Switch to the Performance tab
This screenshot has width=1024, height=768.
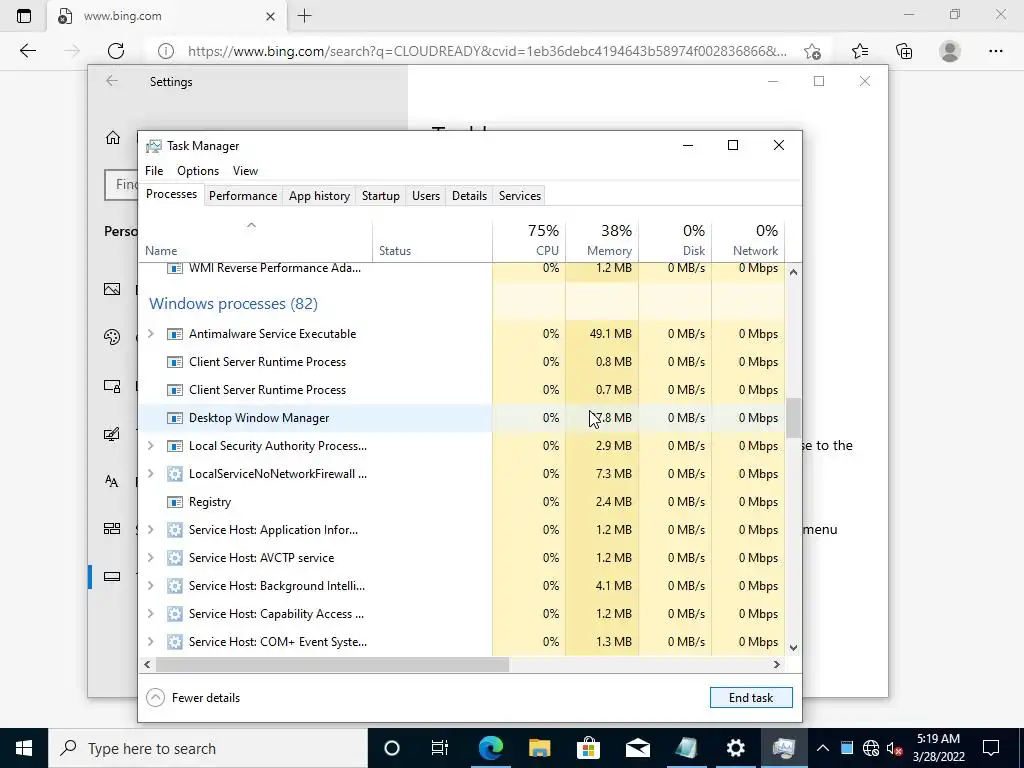click(x=243, y=196)
